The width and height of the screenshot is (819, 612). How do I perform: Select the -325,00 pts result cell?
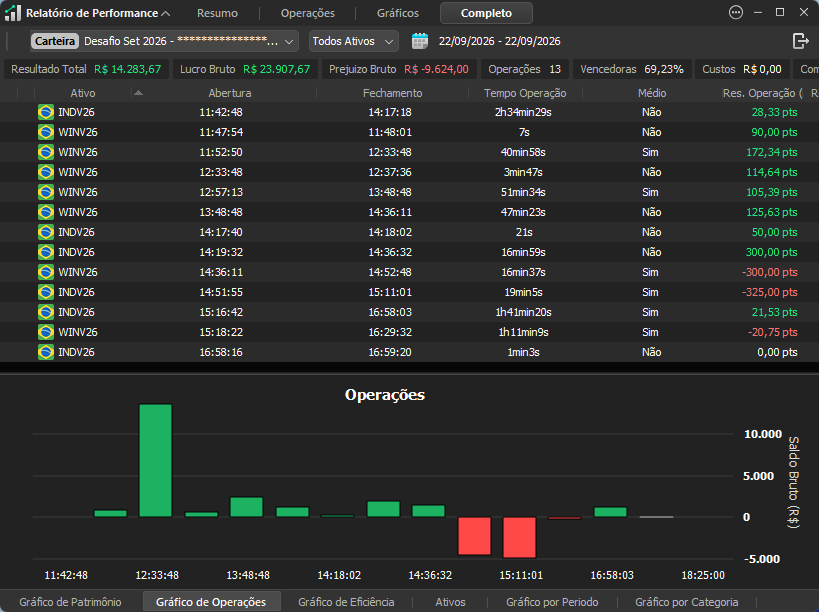coord(770,292)
